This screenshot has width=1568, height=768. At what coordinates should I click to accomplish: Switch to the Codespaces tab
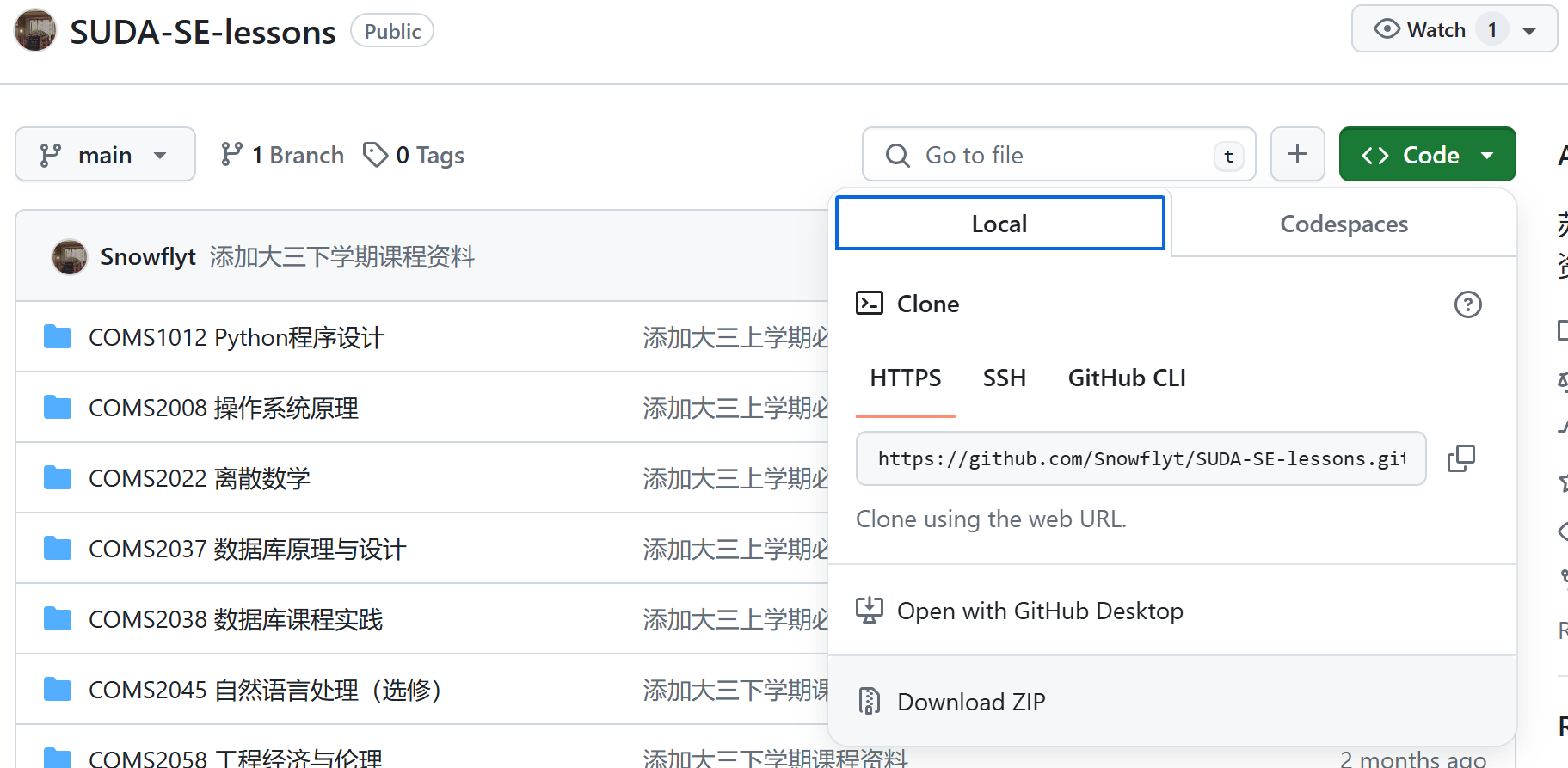tap(1344, 224)
